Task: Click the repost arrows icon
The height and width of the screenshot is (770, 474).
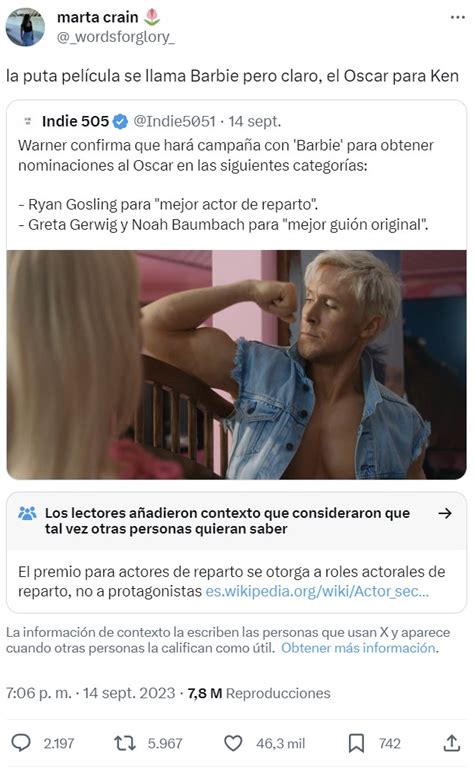Action: coord(125,743)
